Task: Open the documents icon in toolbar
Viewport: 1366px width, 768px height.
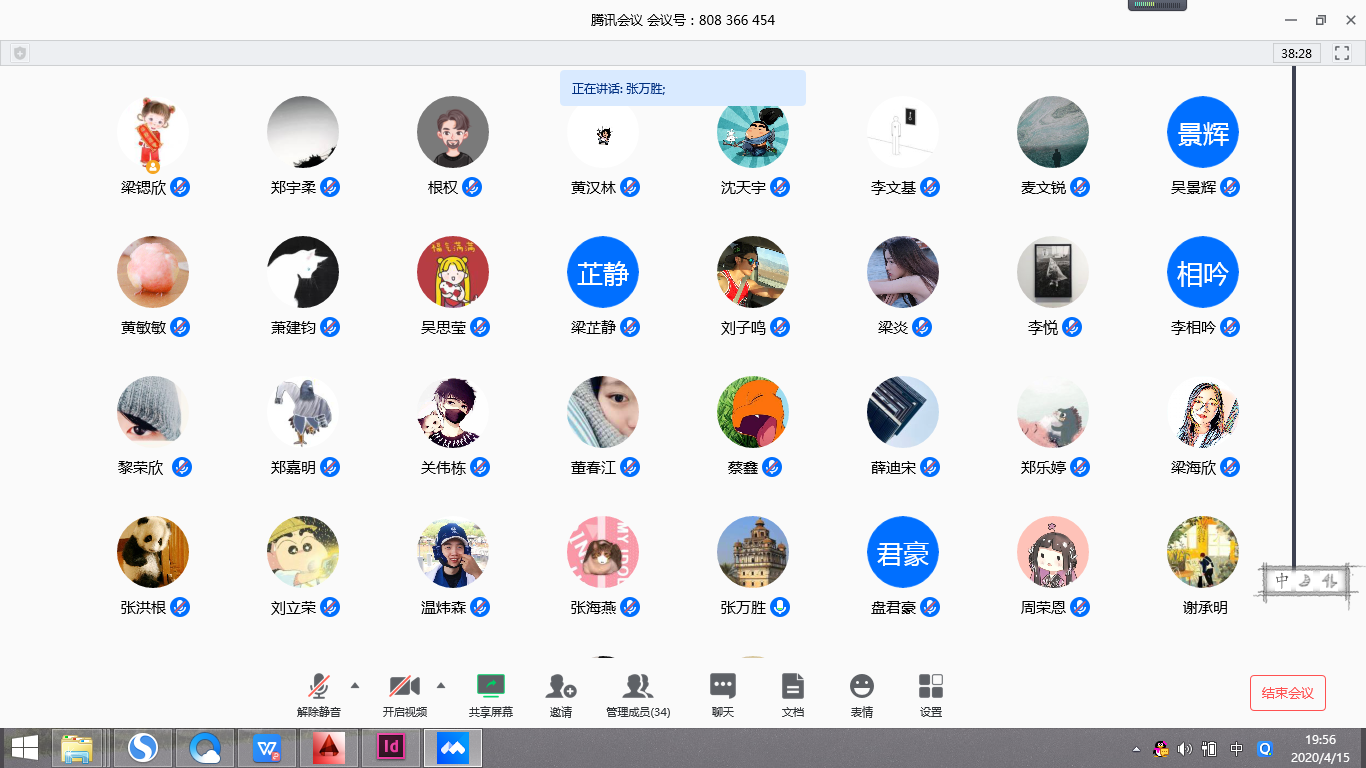Action: (x=792, y=695)
